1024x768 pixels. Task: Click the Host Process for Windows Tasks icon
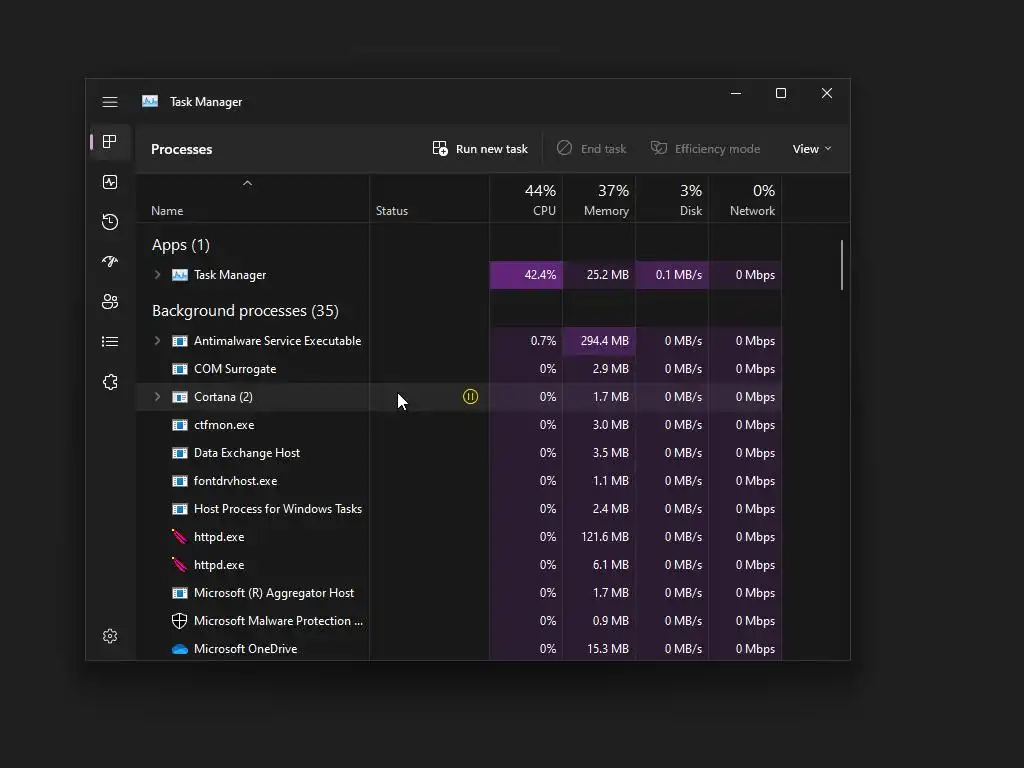click(180, 509)
